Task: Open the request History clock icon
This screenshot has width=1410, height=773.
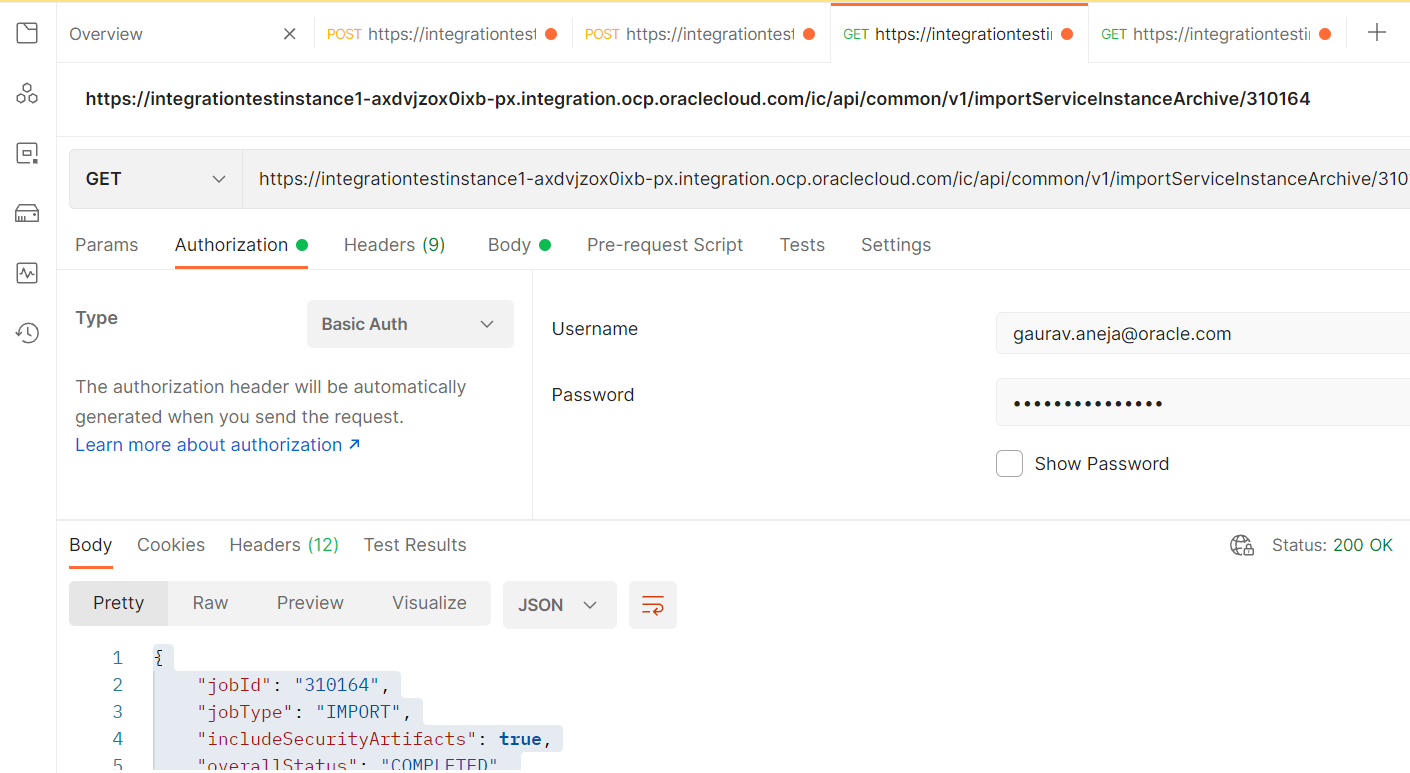Action: (27, 332)
